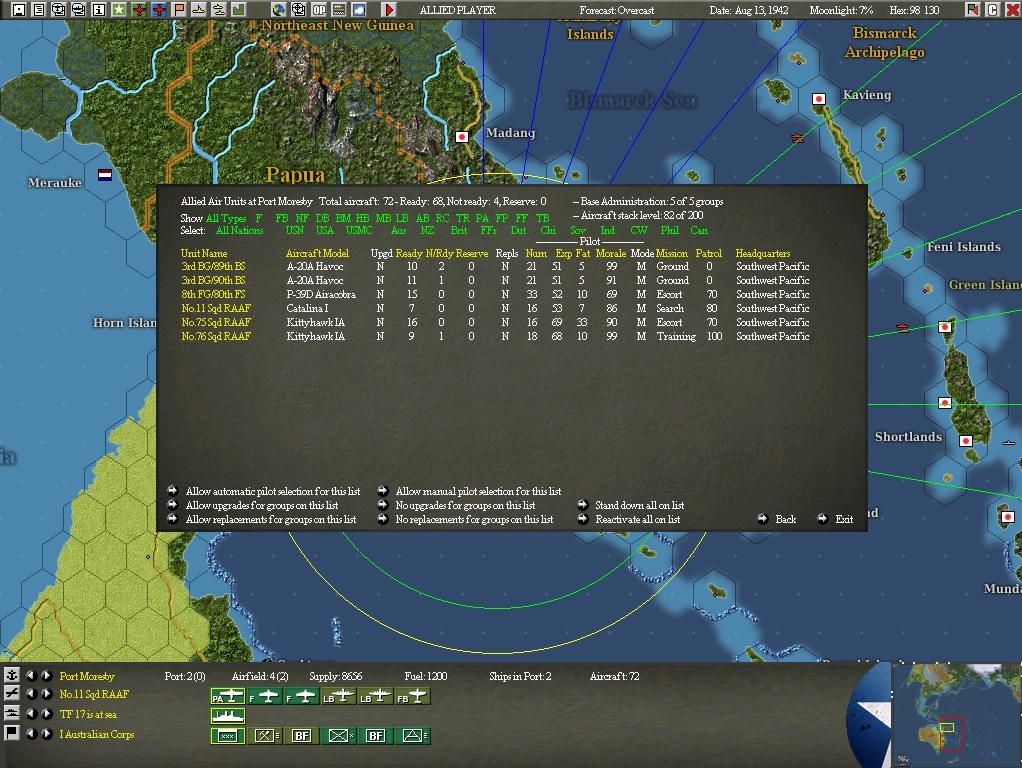Filter list to NF night fighter type

(302, 218)
